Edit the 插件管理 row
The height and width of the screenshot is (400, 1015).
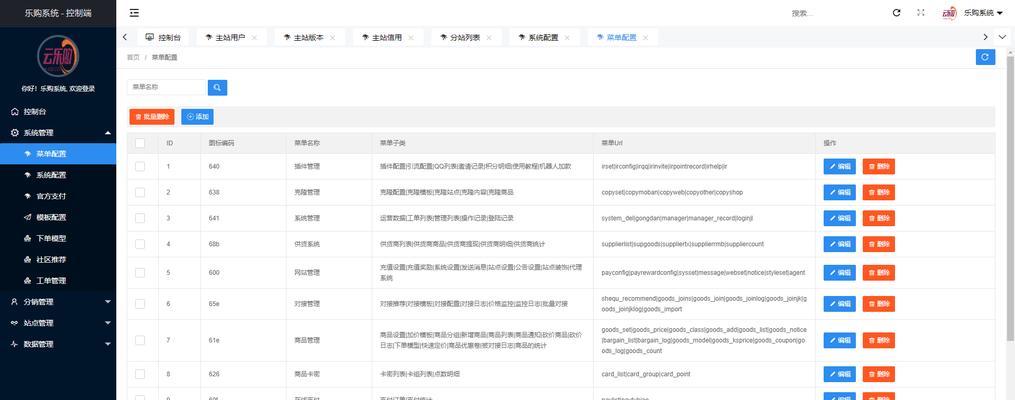click(x=840, y=166)
